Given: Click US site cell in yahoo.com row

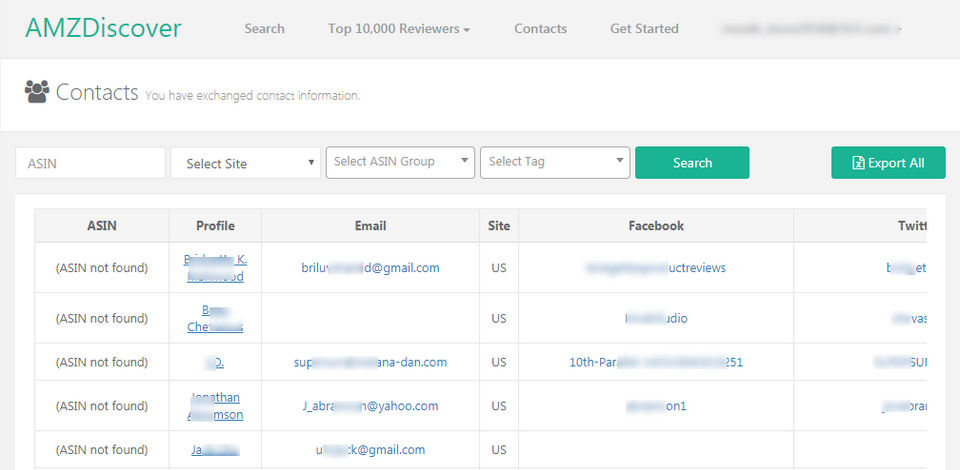Looking at the screenshot, I should (499, 406).
